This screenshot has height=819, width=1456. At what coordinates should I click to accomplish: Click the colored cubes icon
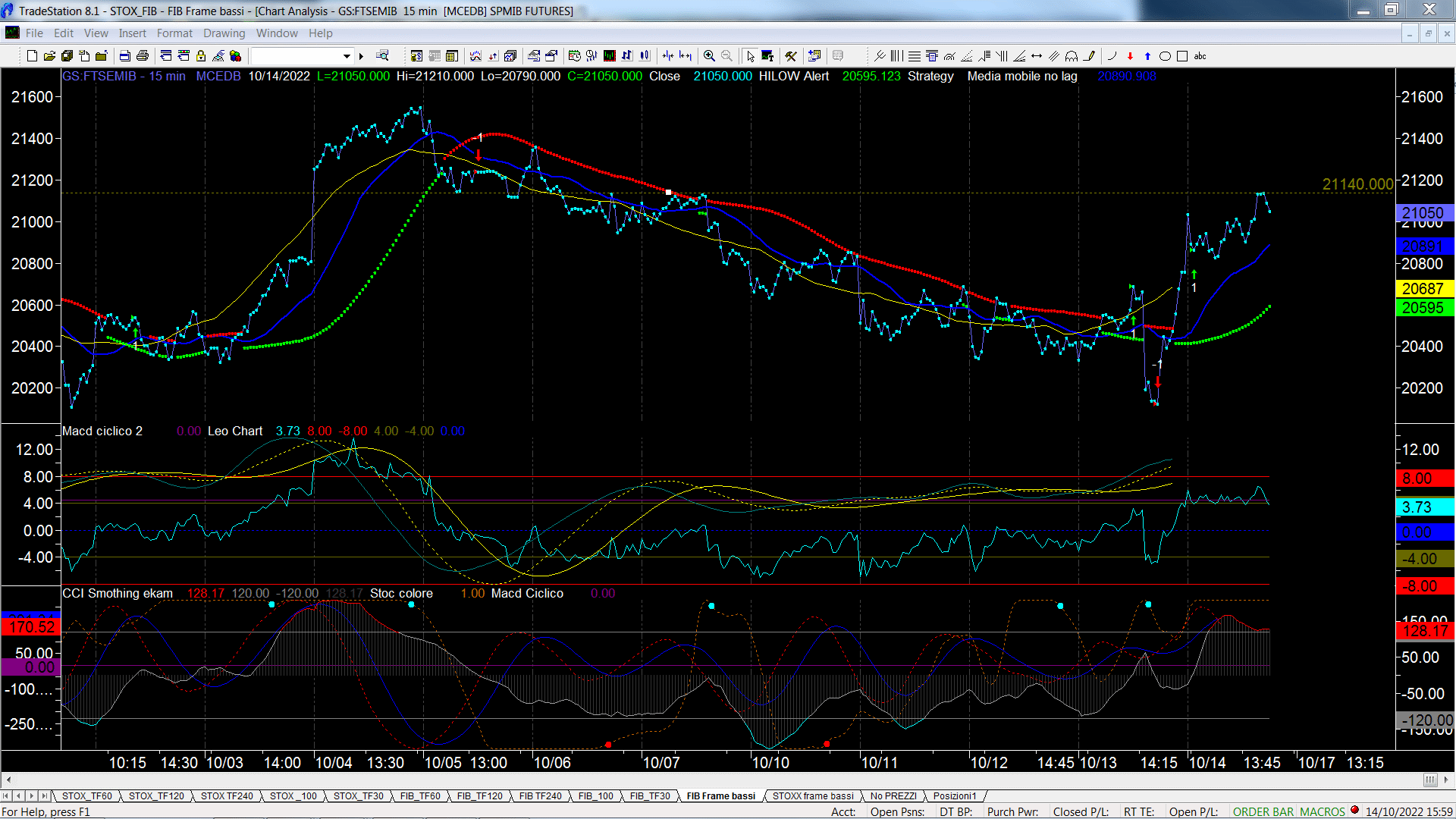coord(235,56)
